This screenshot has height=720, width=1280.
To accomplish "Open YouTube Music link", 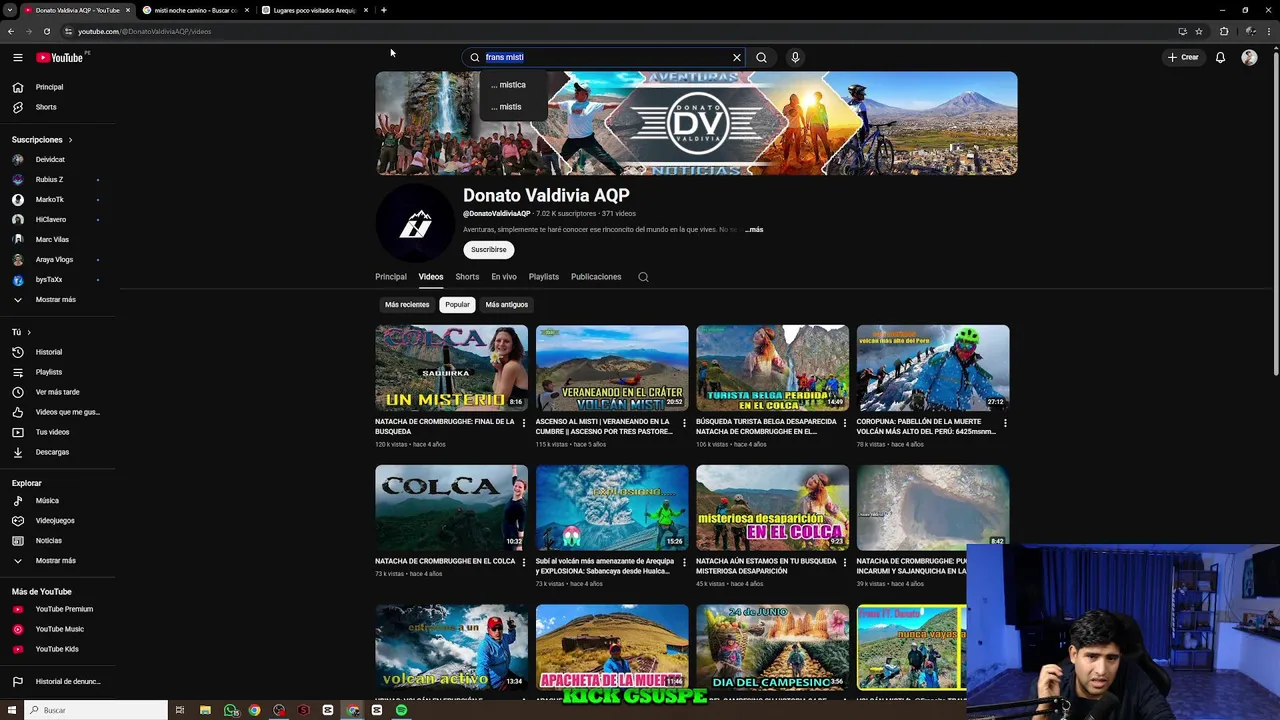I will pyautogui.click(x=60, y=629).
